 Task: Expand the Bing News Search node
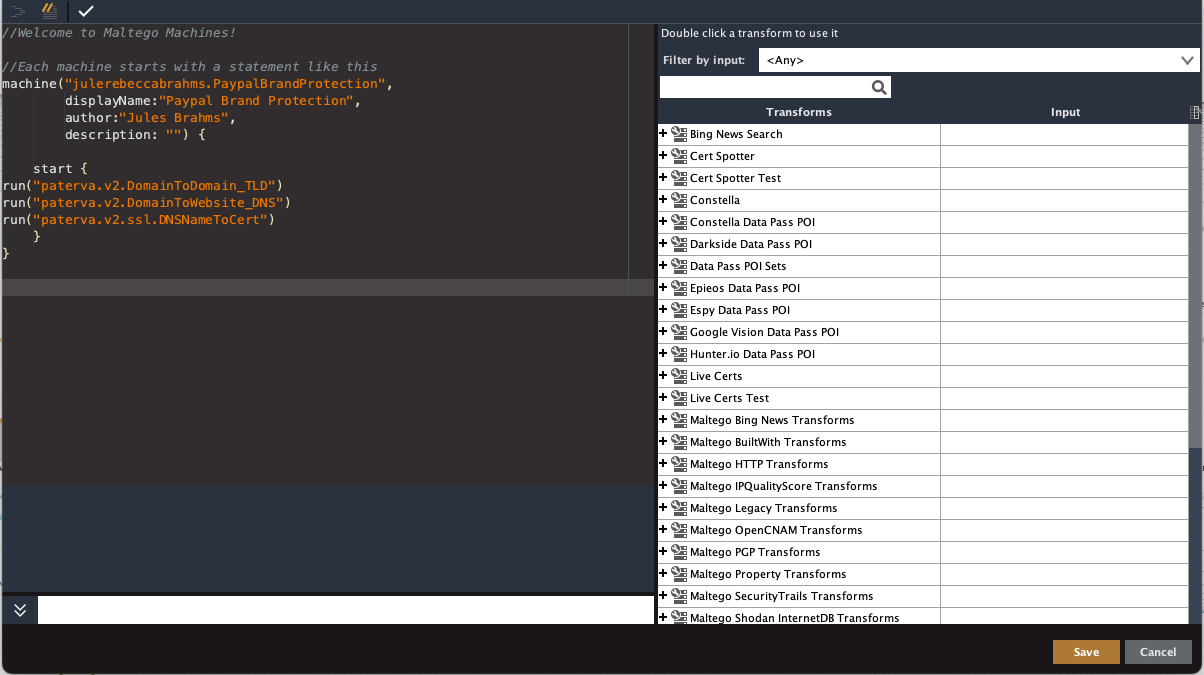(x=663, y=134)
